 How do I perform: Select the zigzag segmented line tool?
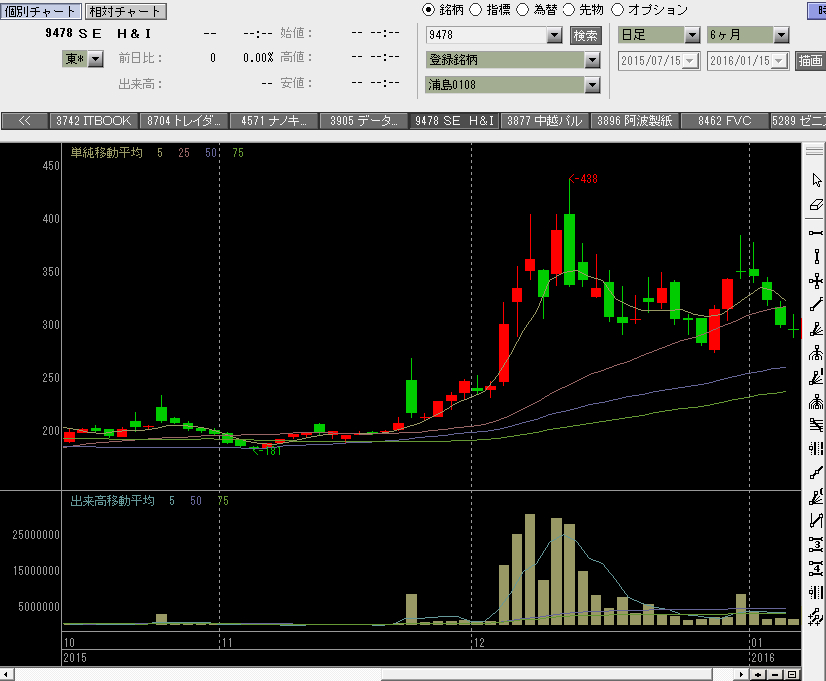click(x=816, y=473)
